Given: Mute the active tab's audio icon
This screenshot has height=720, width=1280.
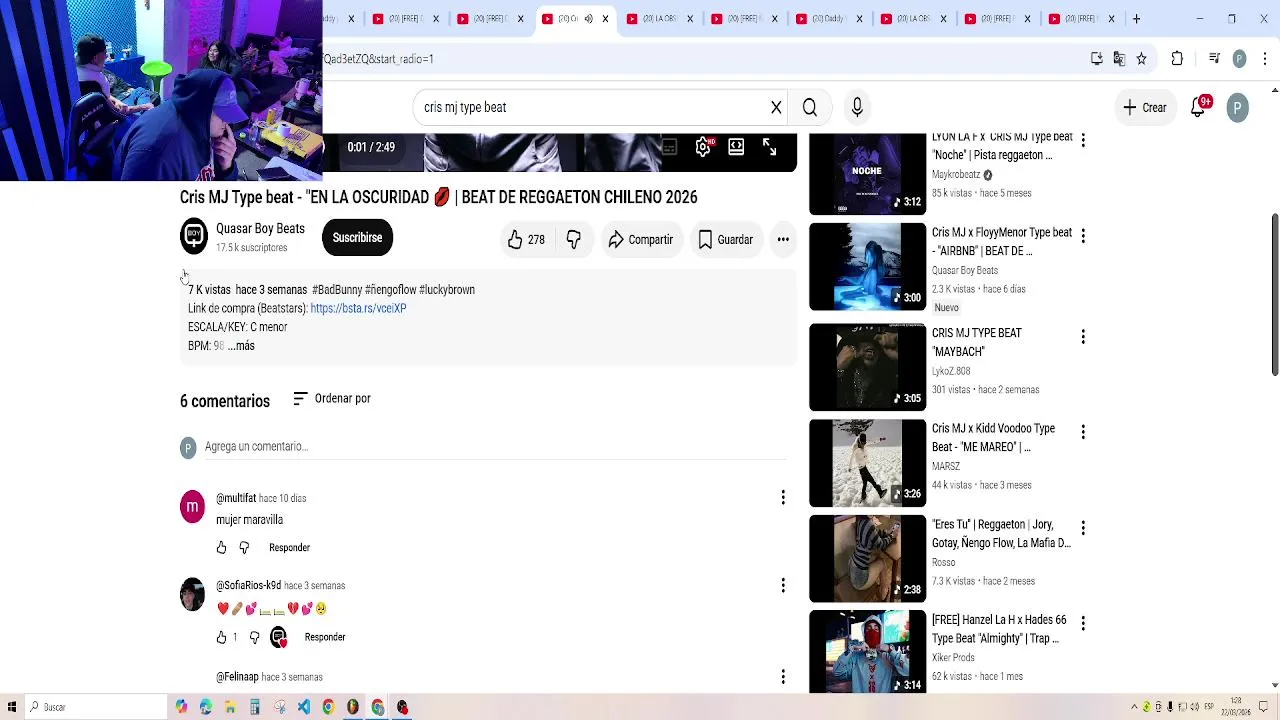Looking at the screenshot, I should tap(588, 19).
